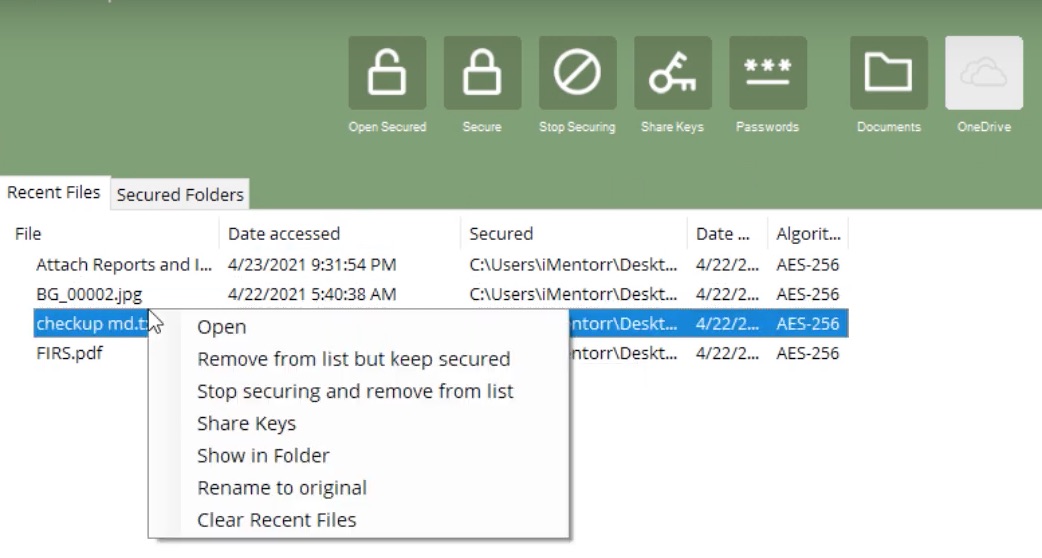The height and width of the screenshot is (558, 1042).
Task: Select Stop securing and remove from list
Action: (355, 391)
